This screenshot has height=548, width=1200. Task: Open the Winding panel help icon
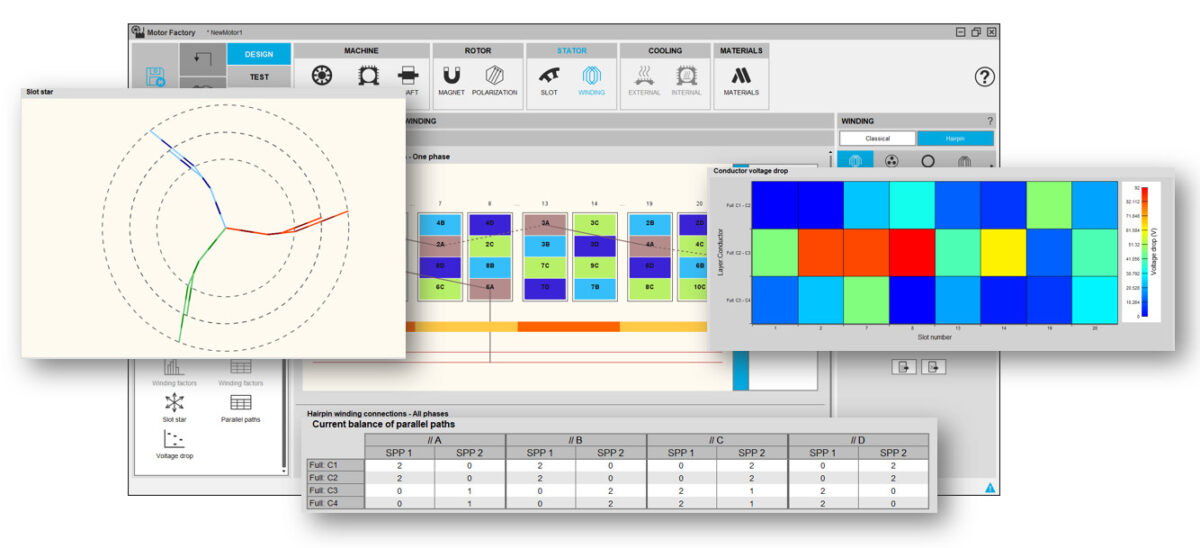(990, 120)
